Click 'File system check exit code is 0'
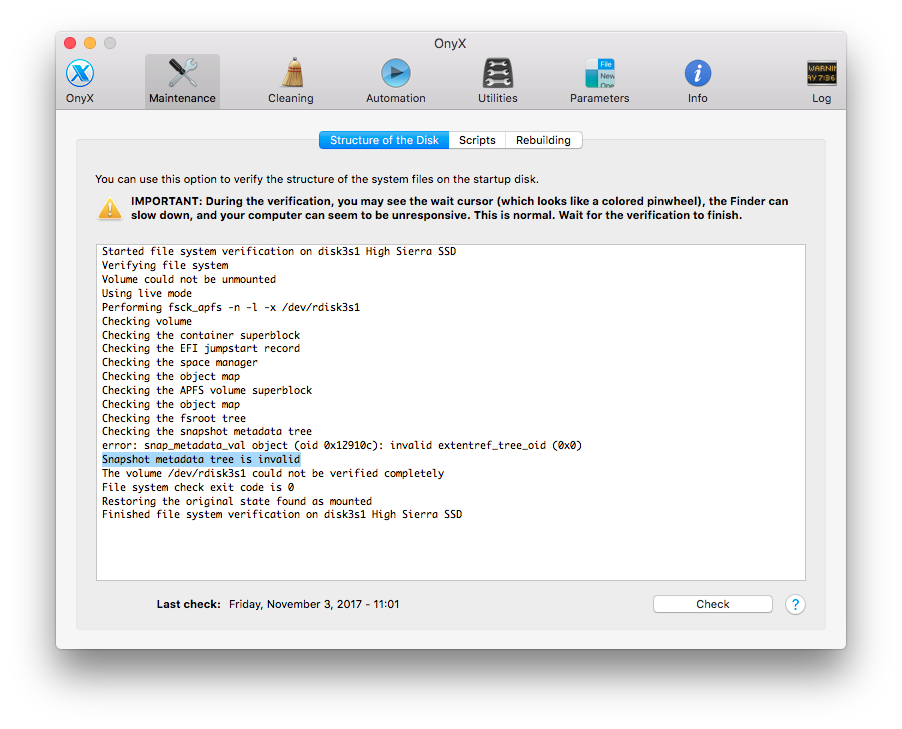This screenshot has width=902, height=729. click(x=198, y=487)
